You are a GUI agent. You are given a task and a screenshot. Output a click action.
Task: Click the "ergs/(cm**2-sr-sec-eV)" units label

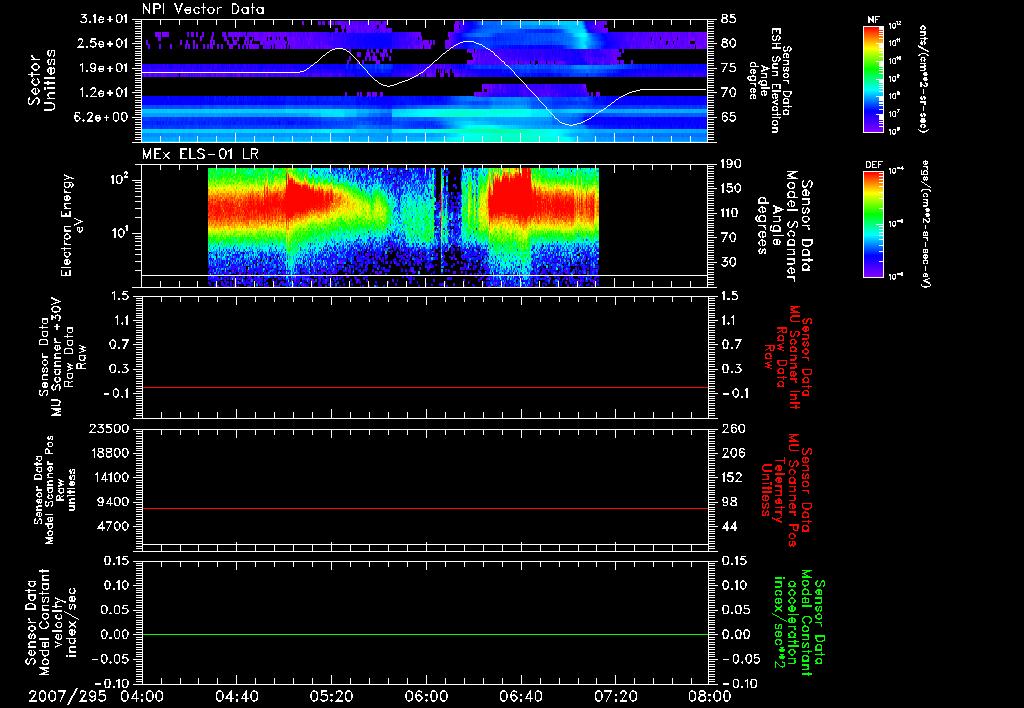coord(925,224)
